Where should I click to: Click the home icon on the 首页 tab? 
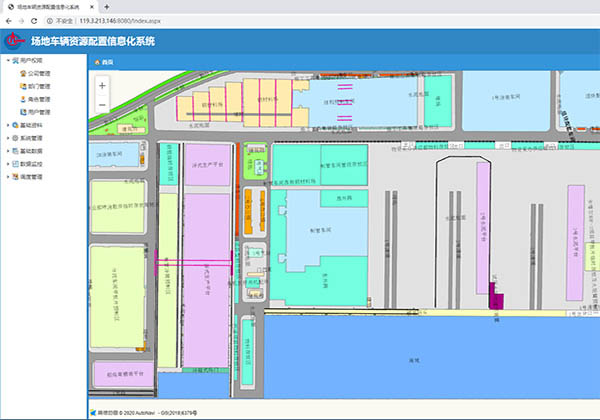coord(97,62)
